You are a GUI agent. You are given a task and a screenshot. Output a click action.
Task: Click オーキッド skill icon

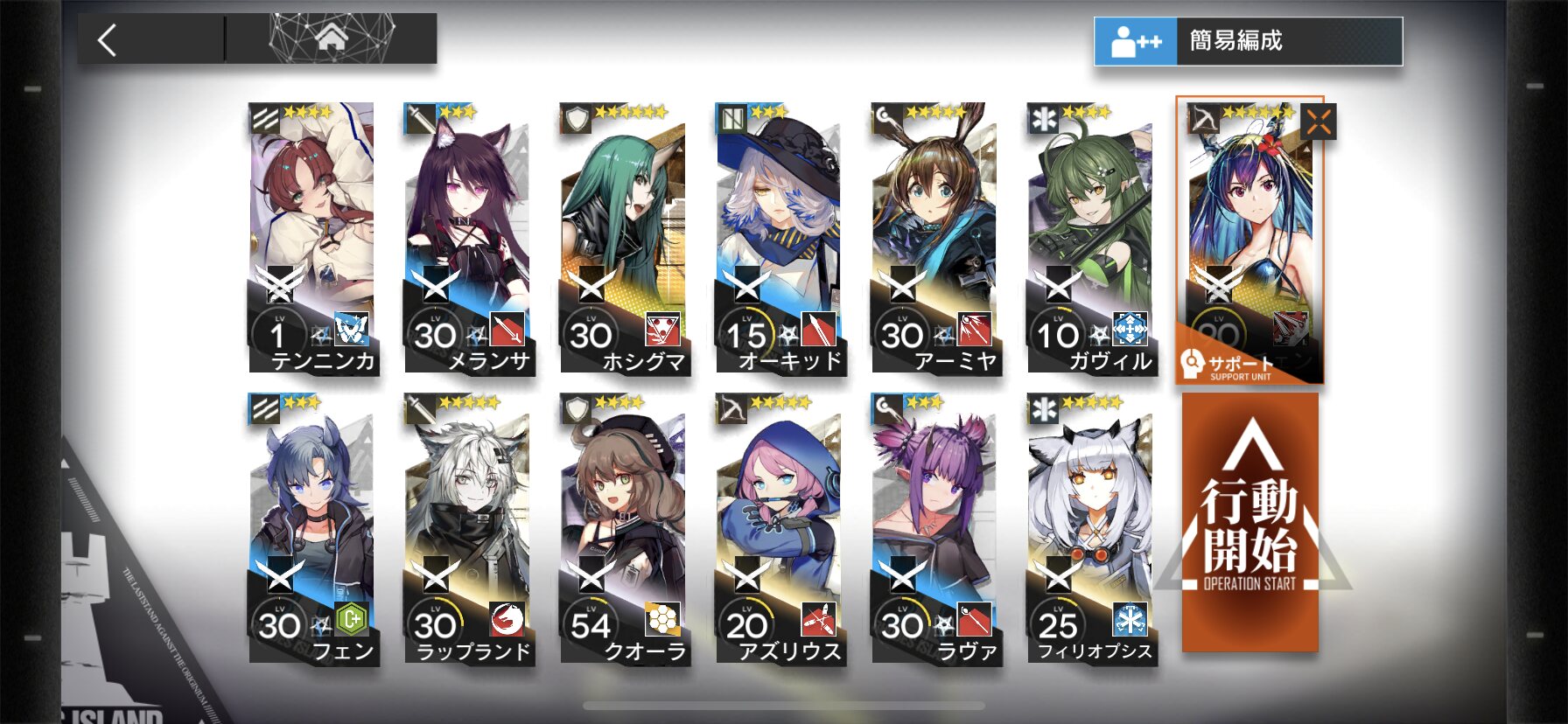(818, 330)
